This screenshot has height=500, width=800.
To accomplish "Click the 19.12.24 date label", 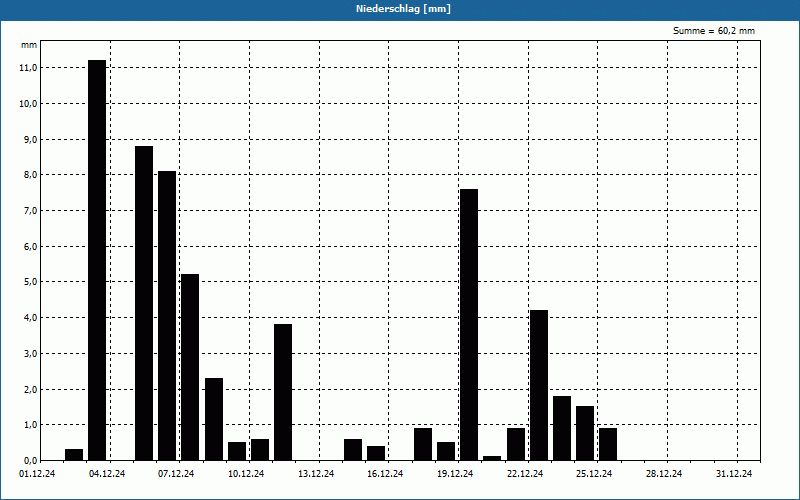I will 455,474.
